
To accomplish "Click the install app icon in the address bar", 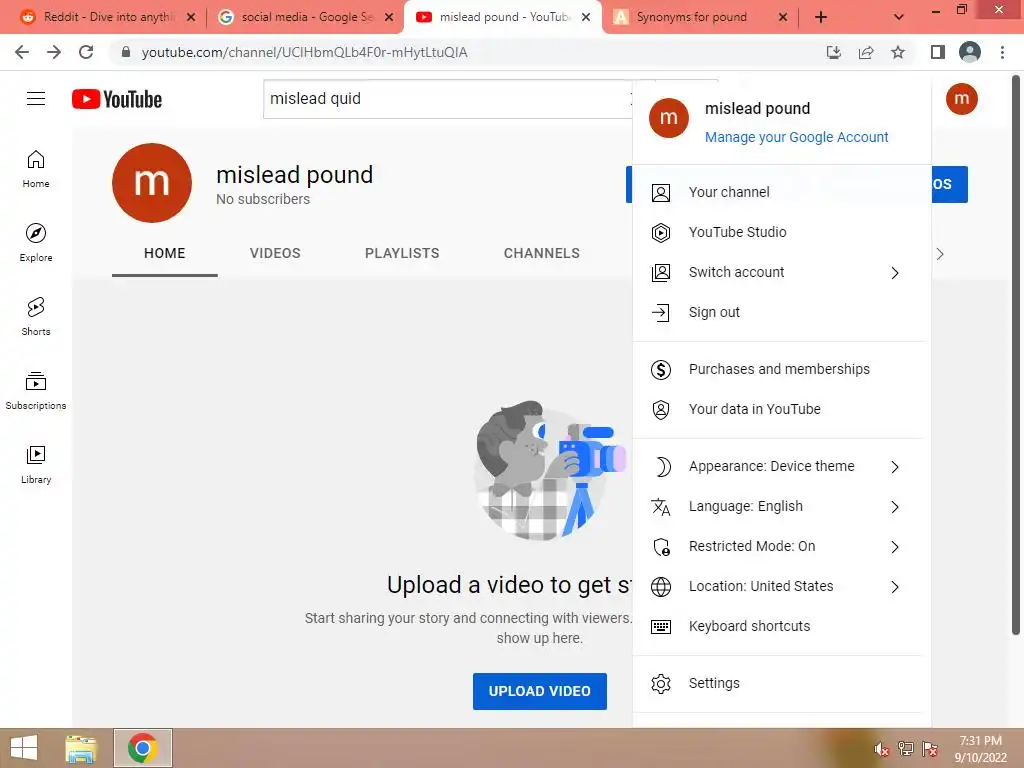I will (x=833, y=52).
